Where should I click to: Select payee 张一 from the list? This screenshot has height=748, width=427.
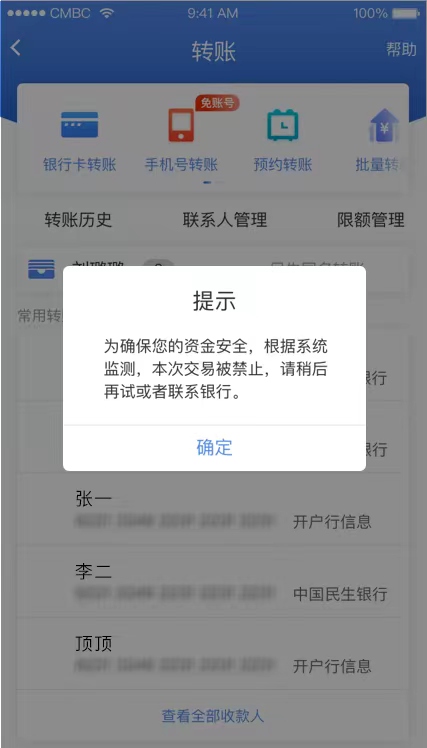[x=213, y=510]
